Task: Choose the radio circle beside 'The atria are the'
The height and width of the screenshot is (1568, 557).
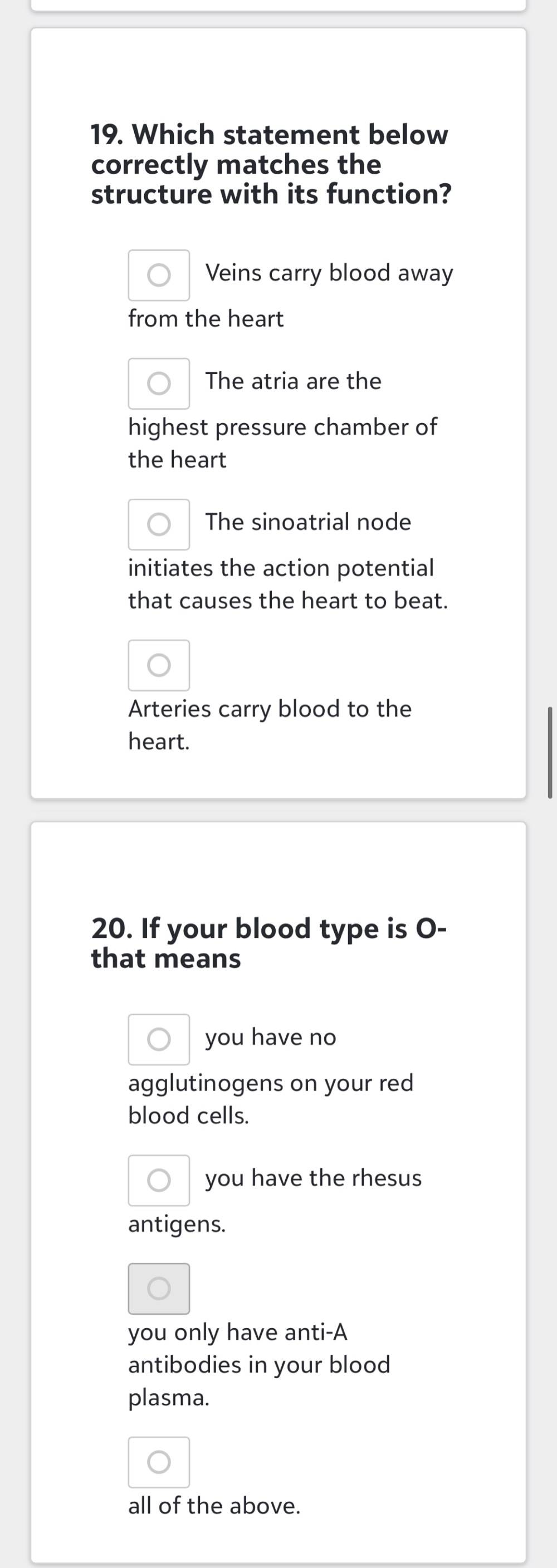Action: click(x=158, y=384)
